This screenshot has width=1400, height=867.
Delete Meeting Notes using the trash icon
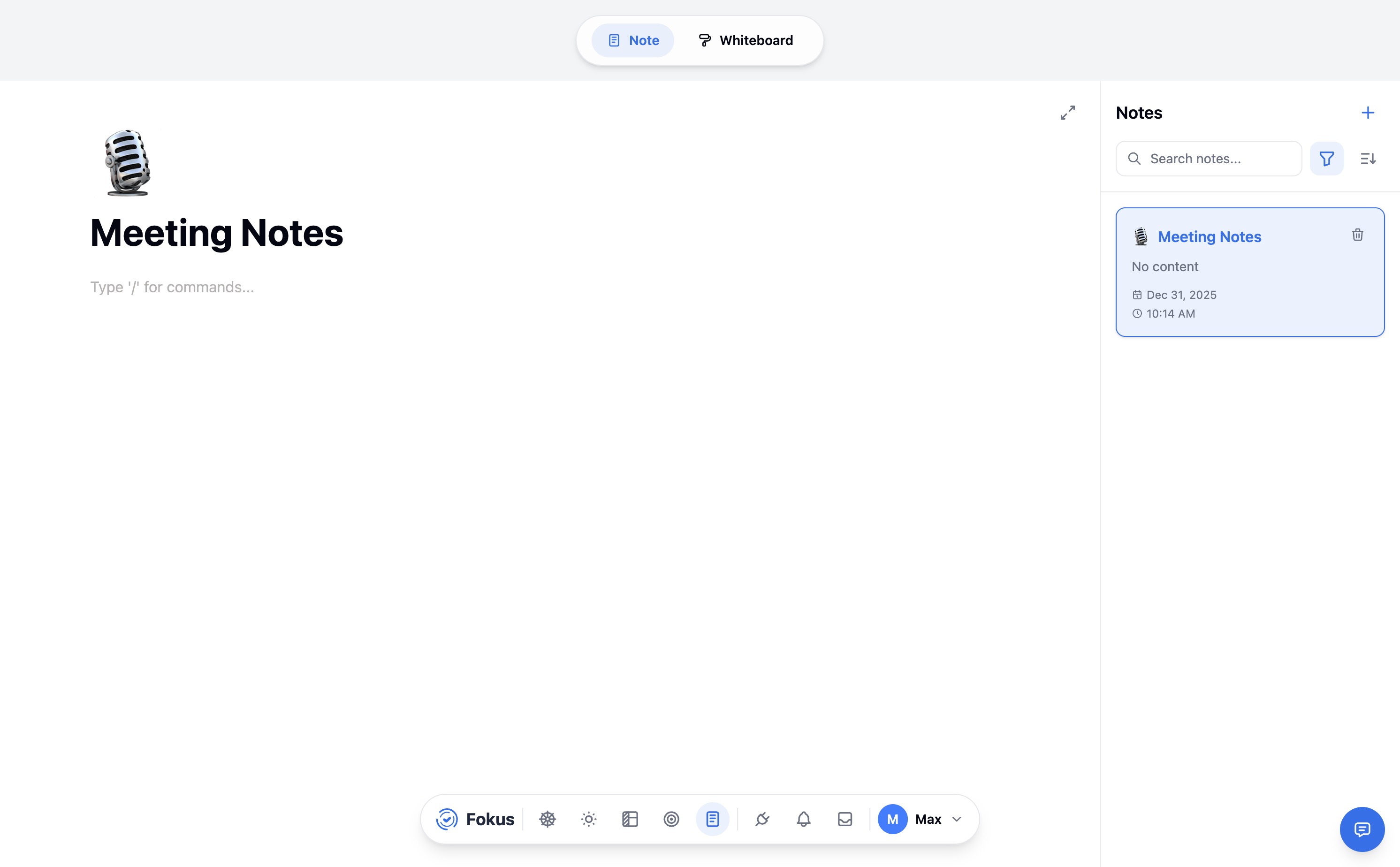click(1357, 234)
